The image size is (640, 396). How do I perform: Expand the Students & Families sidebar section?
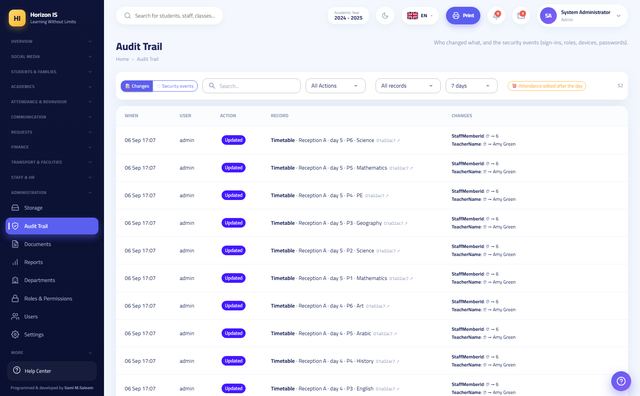(51, 71)
